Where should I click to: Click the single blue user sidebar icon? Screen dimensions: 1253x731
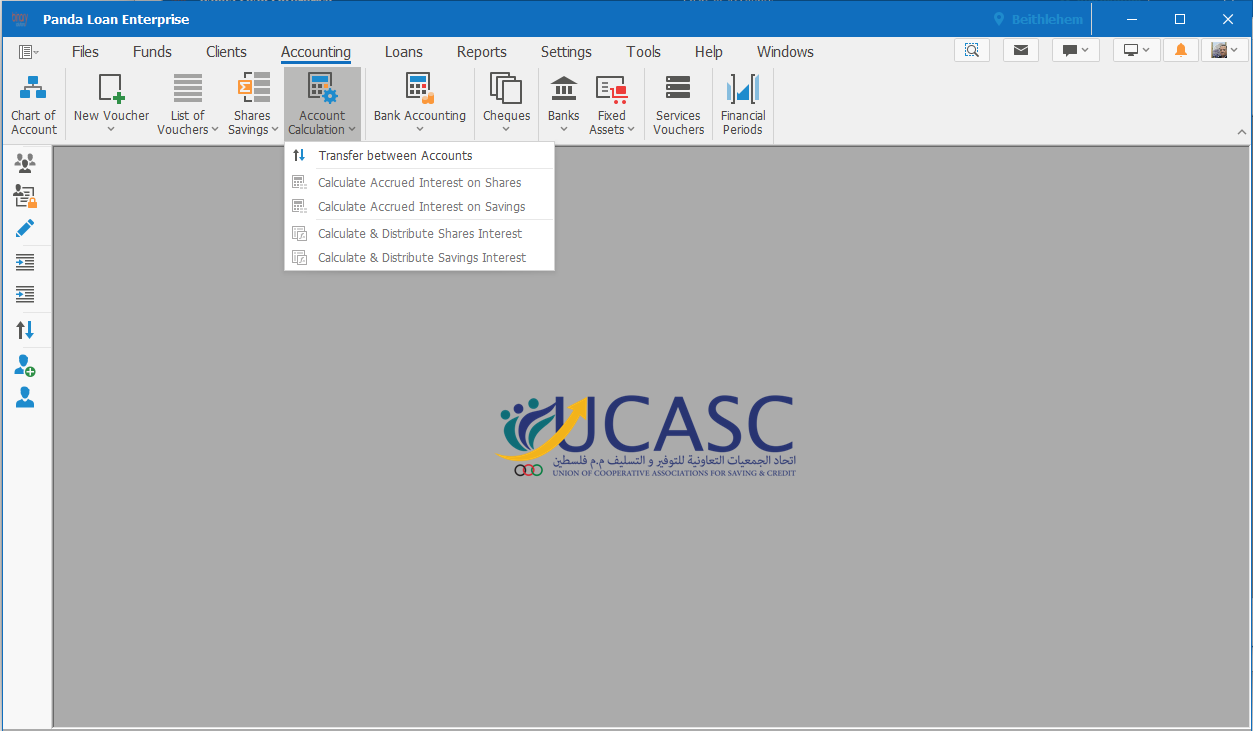pyautogui.click(x=25, y=398)
